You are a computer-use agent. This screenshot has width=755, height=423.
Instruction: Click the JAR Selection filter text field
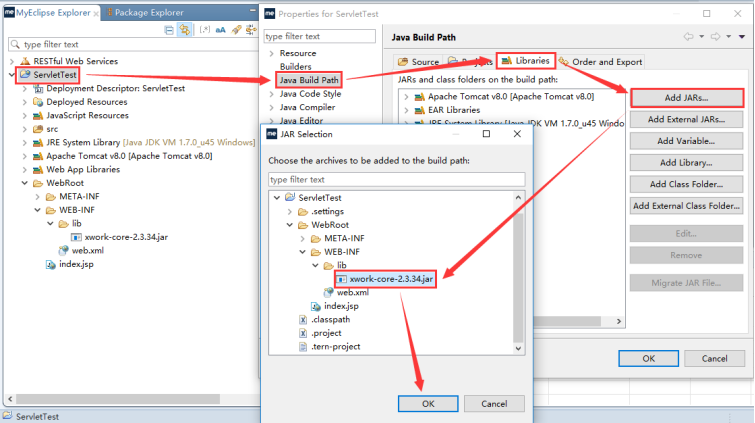[x=395, y=179]
